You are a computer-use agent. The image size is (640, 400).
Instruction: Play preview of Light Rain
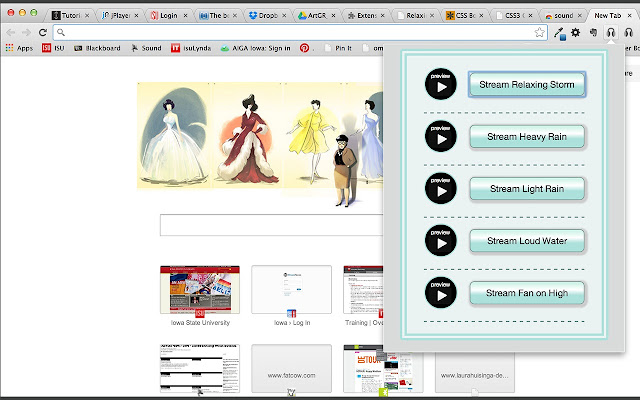(x=441, y=188)
